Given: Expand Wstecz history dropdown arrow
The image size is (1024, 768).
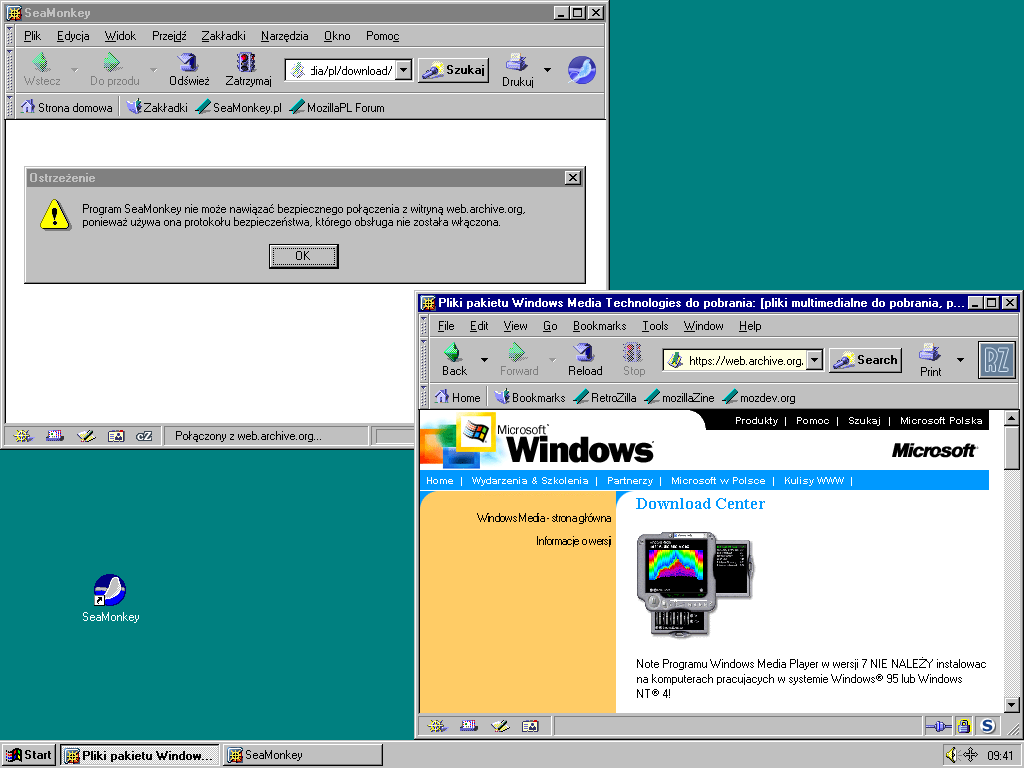Looking at the screenshot, I should click(x=74, y=69).
